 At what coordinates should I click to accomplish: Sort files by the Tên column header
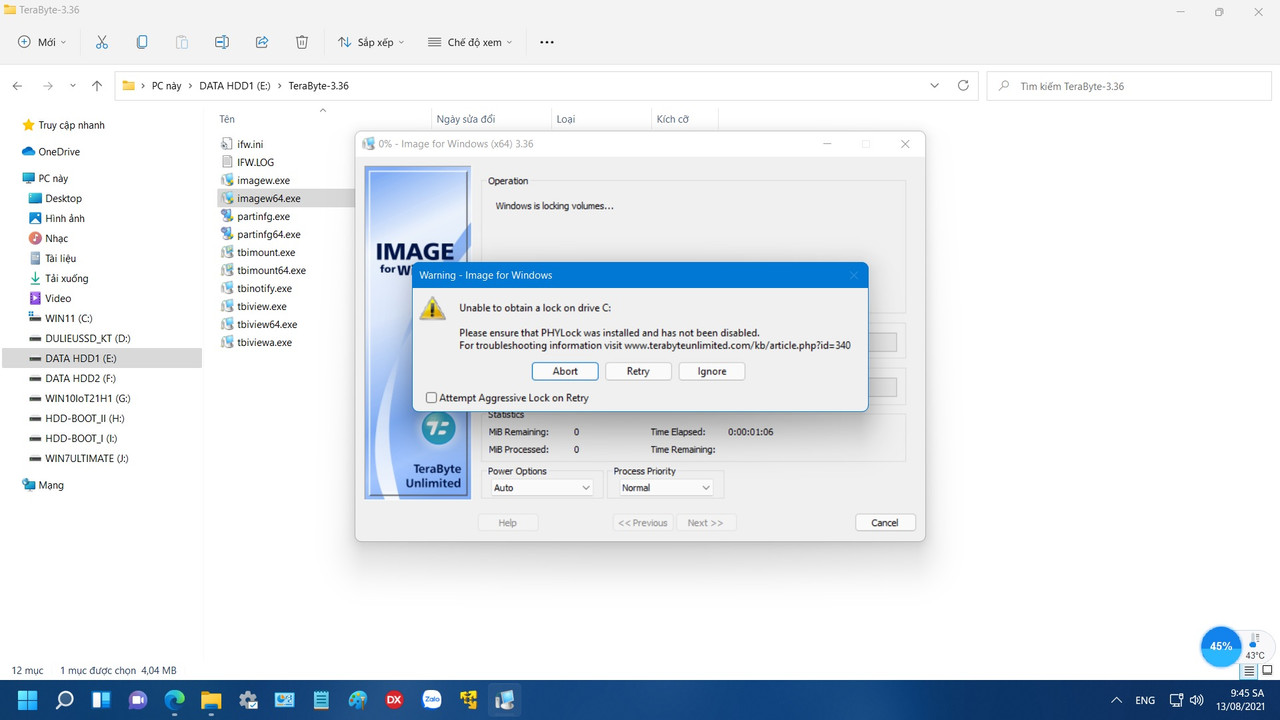[x=227, y=119]
